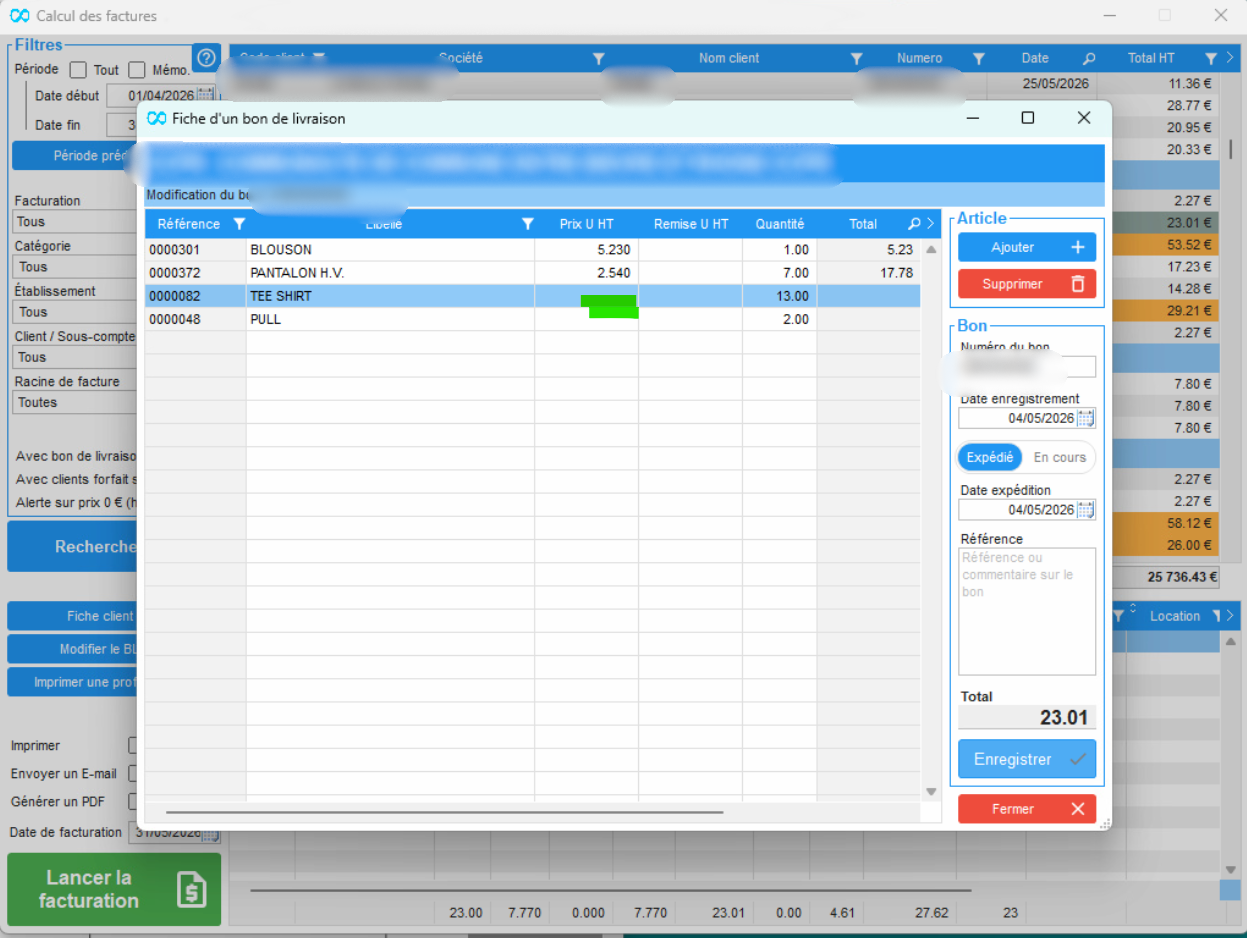Screen dimensions: 1247x938
Task: Click the search magnifier in Total column
Action: pyautogui.click(x=914, y=224)
